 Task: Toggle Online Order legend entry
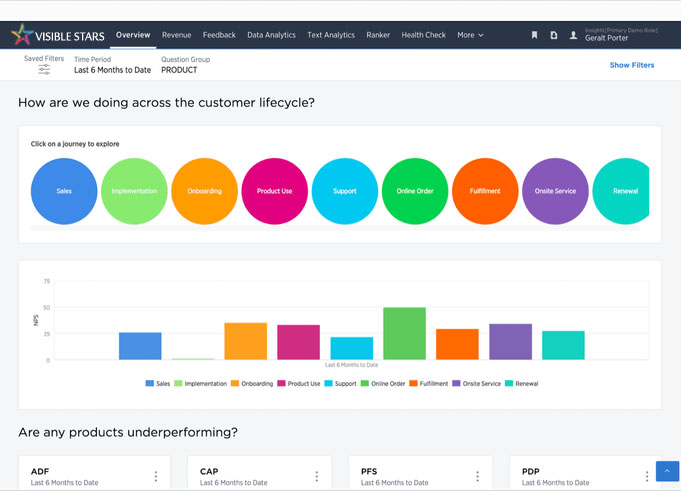point(385,383)
